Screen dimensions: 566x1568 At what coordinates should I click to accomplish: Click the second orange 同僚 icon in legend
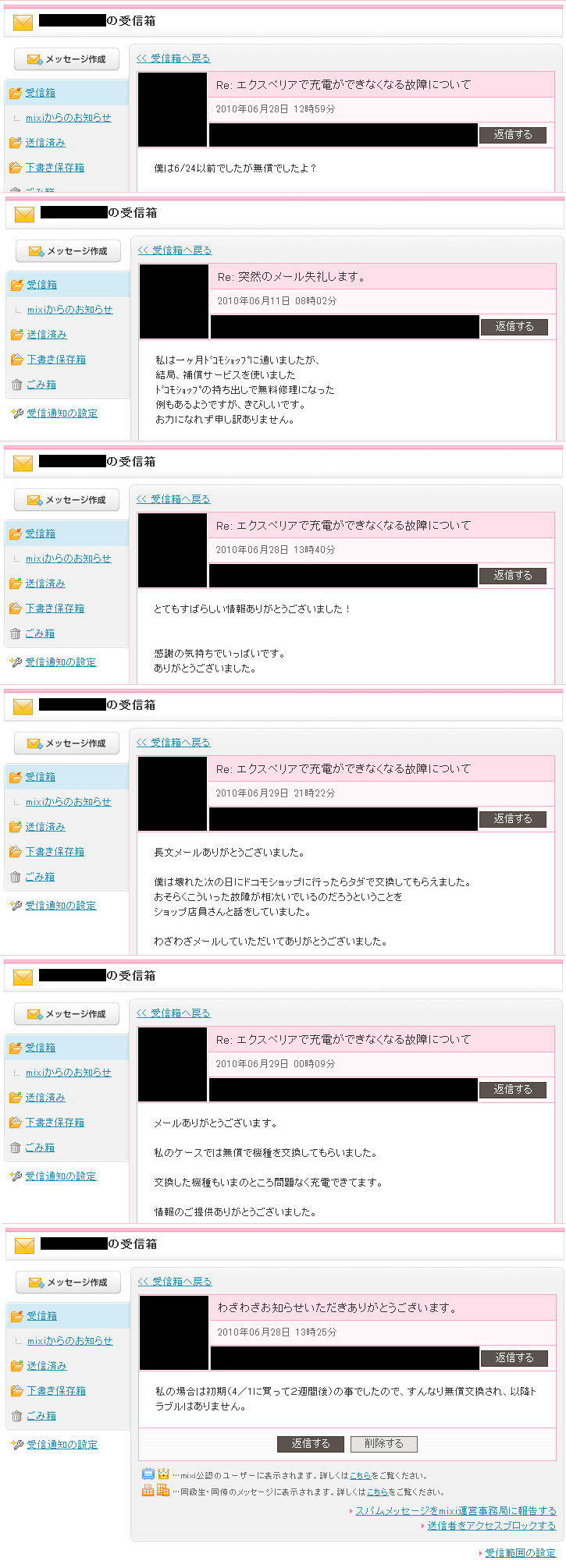(x=163, y=1490)
